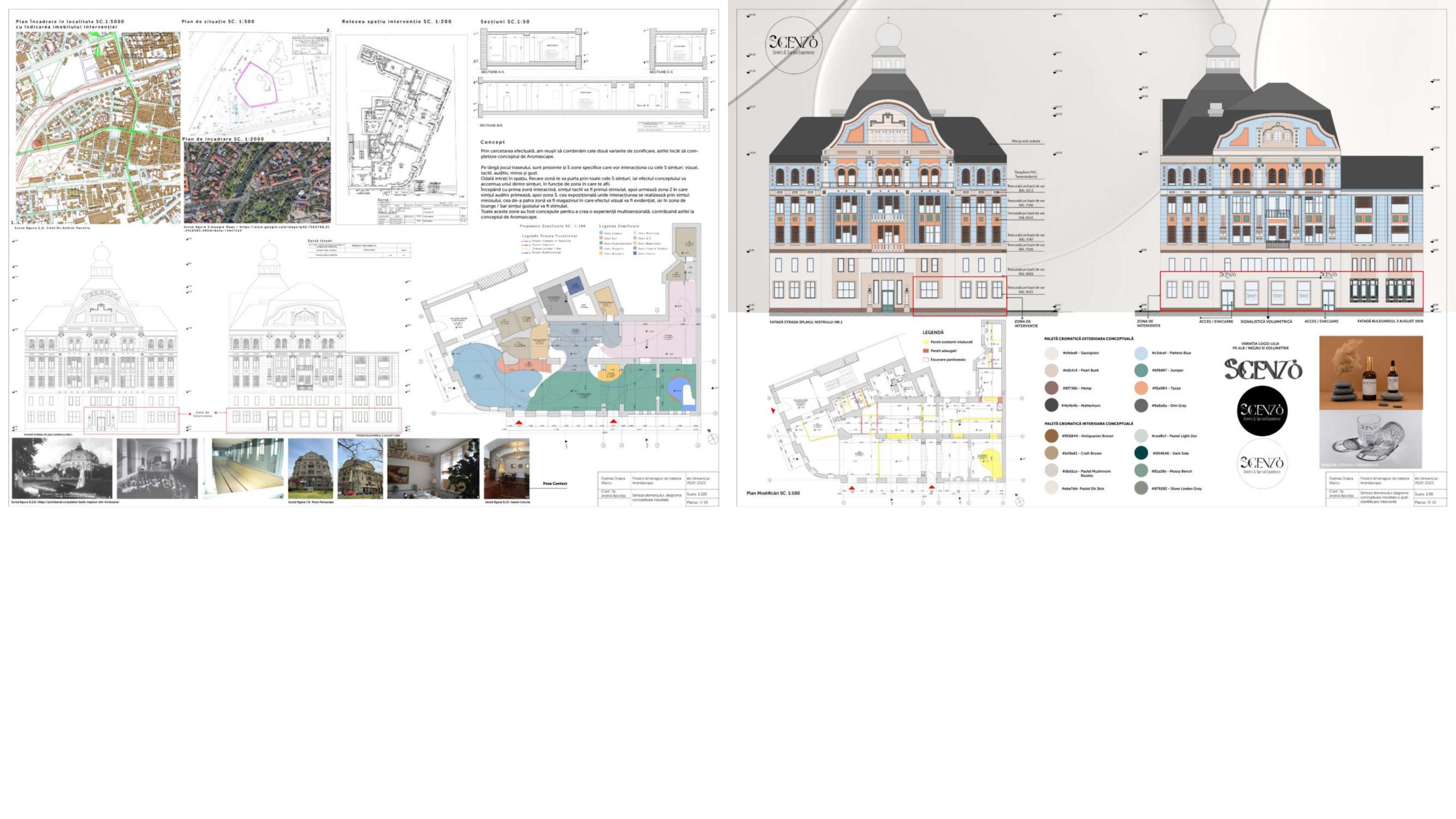Screen dimensions: 1456x819
Task: Open the first building exterior color photo
Action: [311, 469]
